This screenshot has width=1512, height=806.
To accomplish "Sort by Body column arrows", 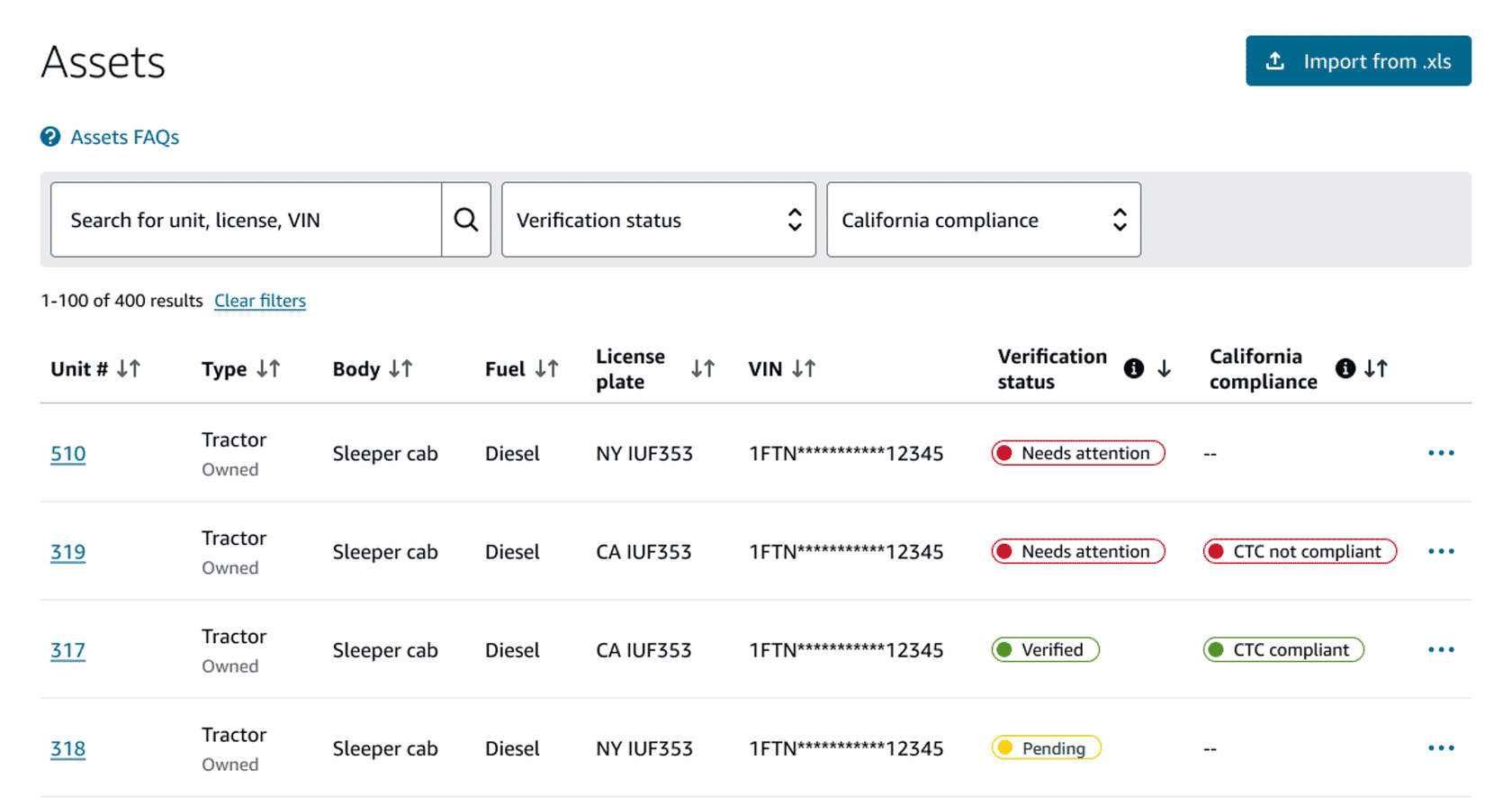I will point(400,369).
